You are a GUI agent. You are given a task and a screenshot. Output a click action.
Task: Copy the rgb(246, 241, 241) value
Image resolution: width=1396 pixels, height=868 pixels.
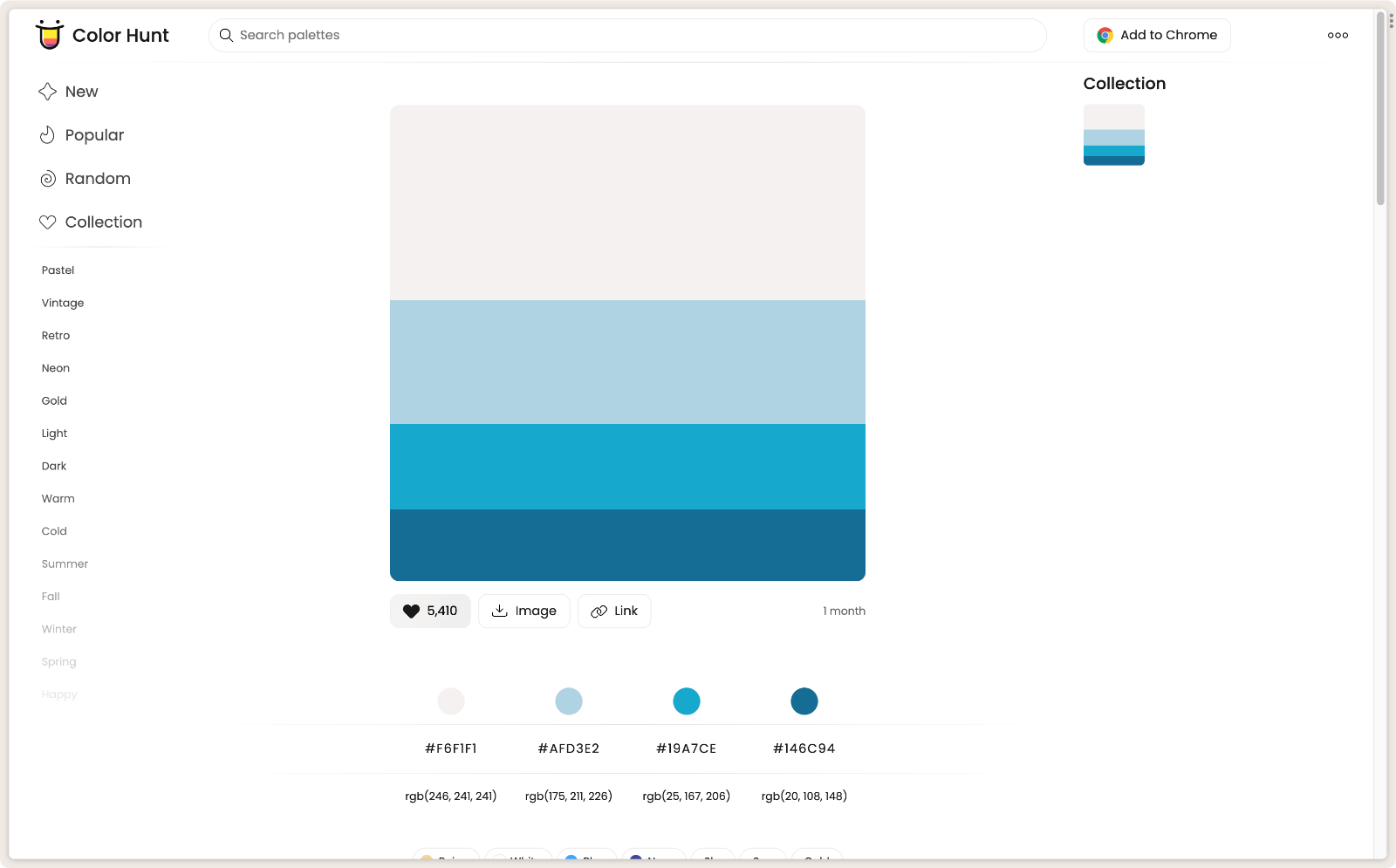[451, 796]
